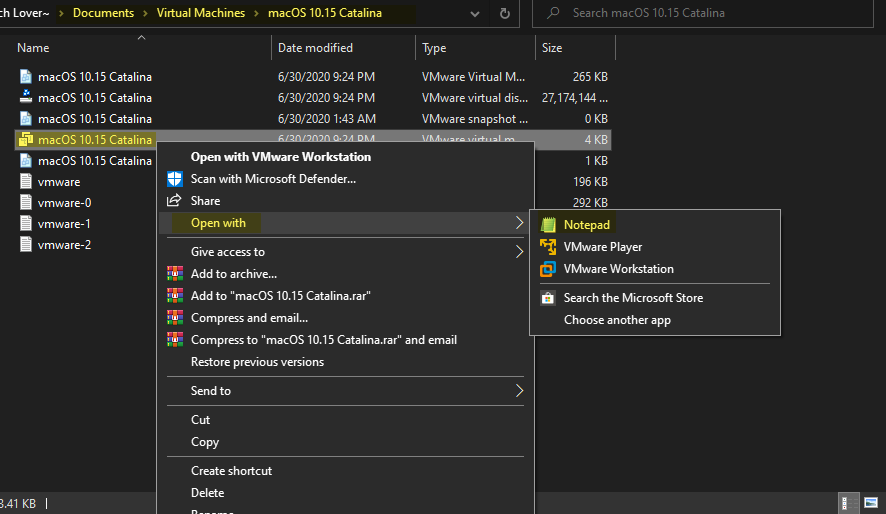Click file icon of the 265 KB Catalina file

click(x=25, y=76)
